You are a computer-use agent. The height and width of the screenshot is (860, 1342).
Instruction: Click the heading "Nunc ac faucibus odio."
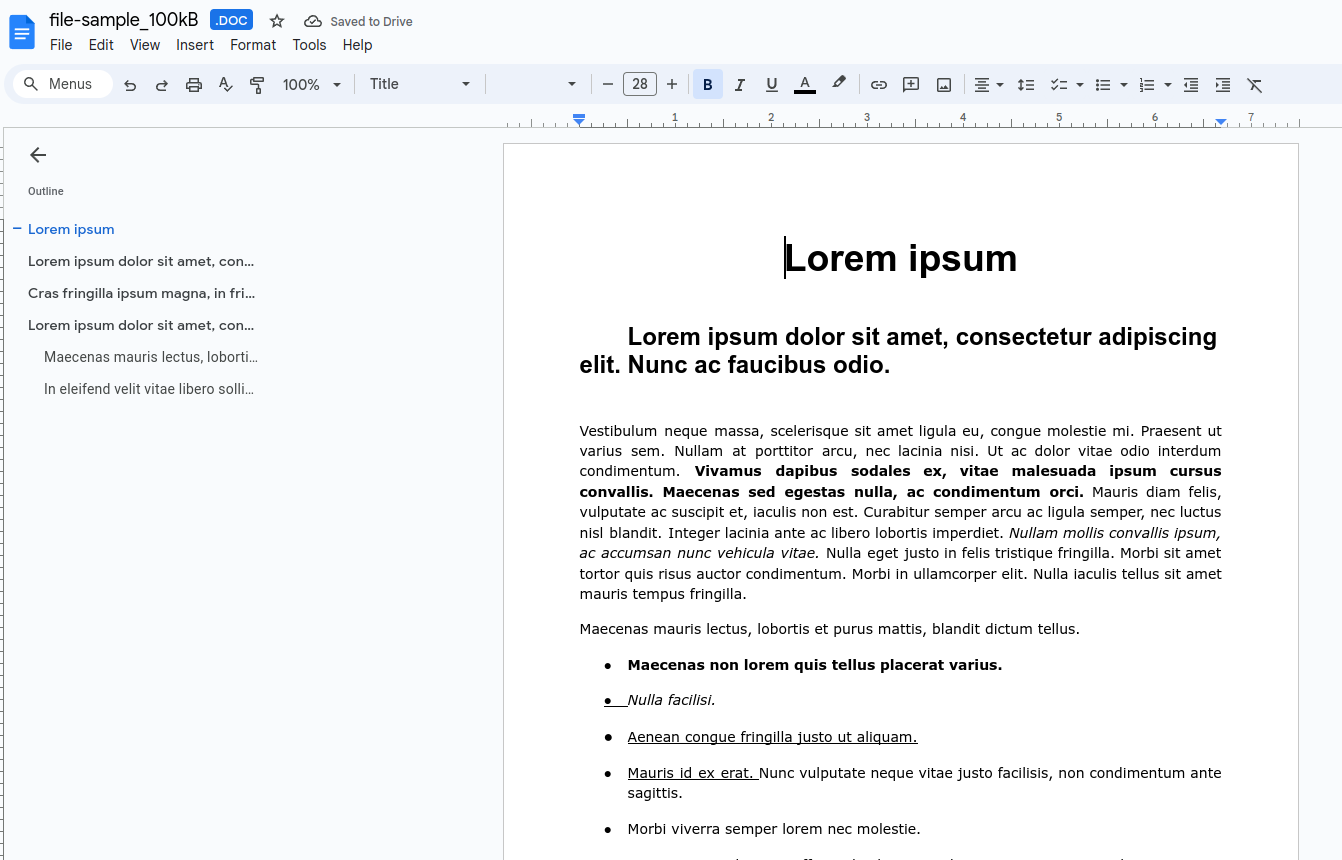tap(759, 365)
